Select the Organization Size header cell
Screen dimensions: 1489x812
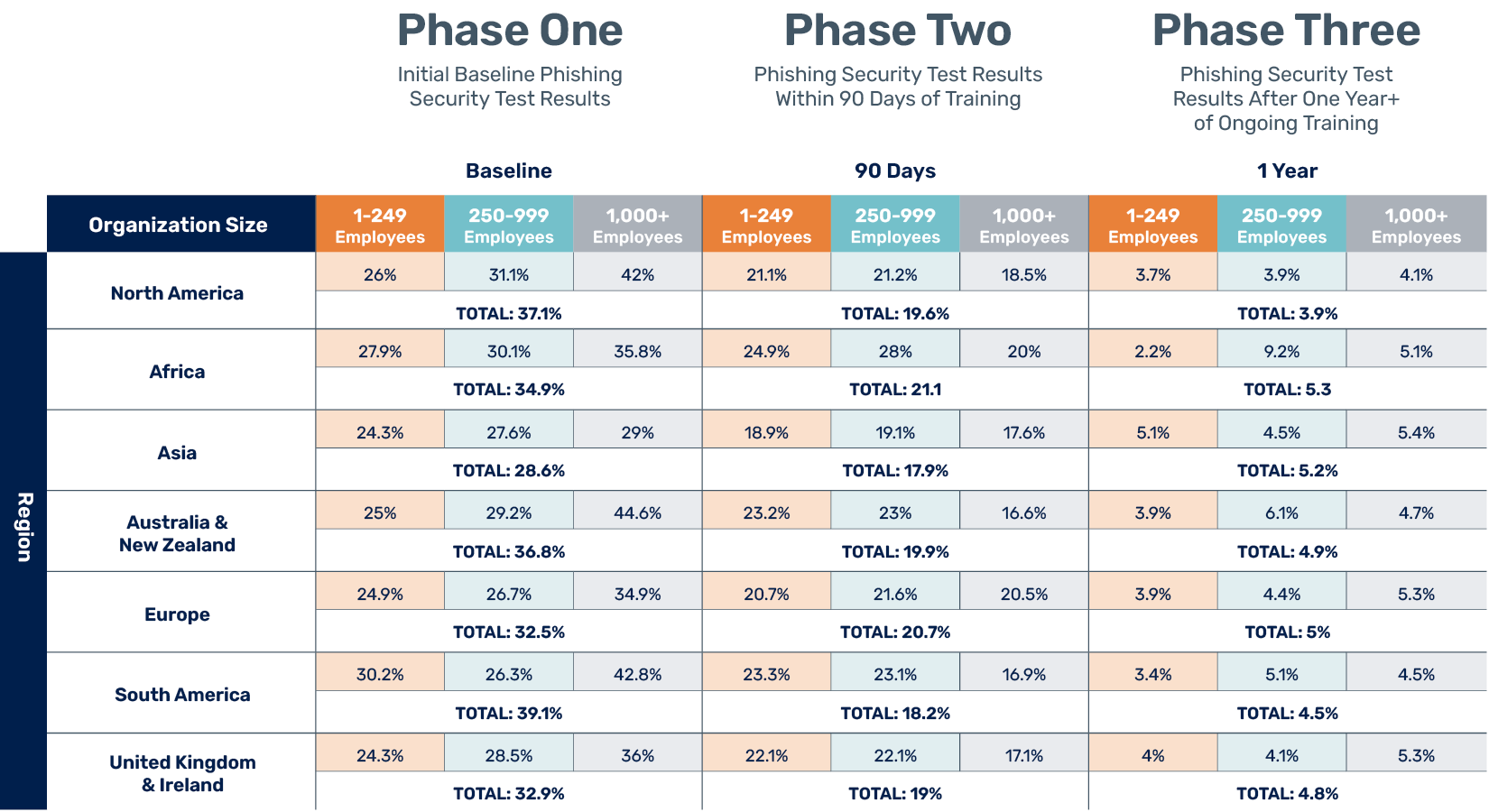point(178,225)
